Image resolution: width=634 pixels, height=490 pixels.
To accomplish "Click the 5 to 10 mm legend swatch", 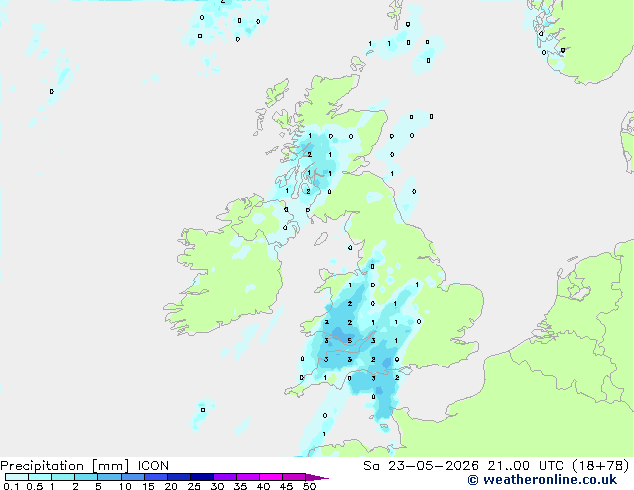I will point(110,477).
